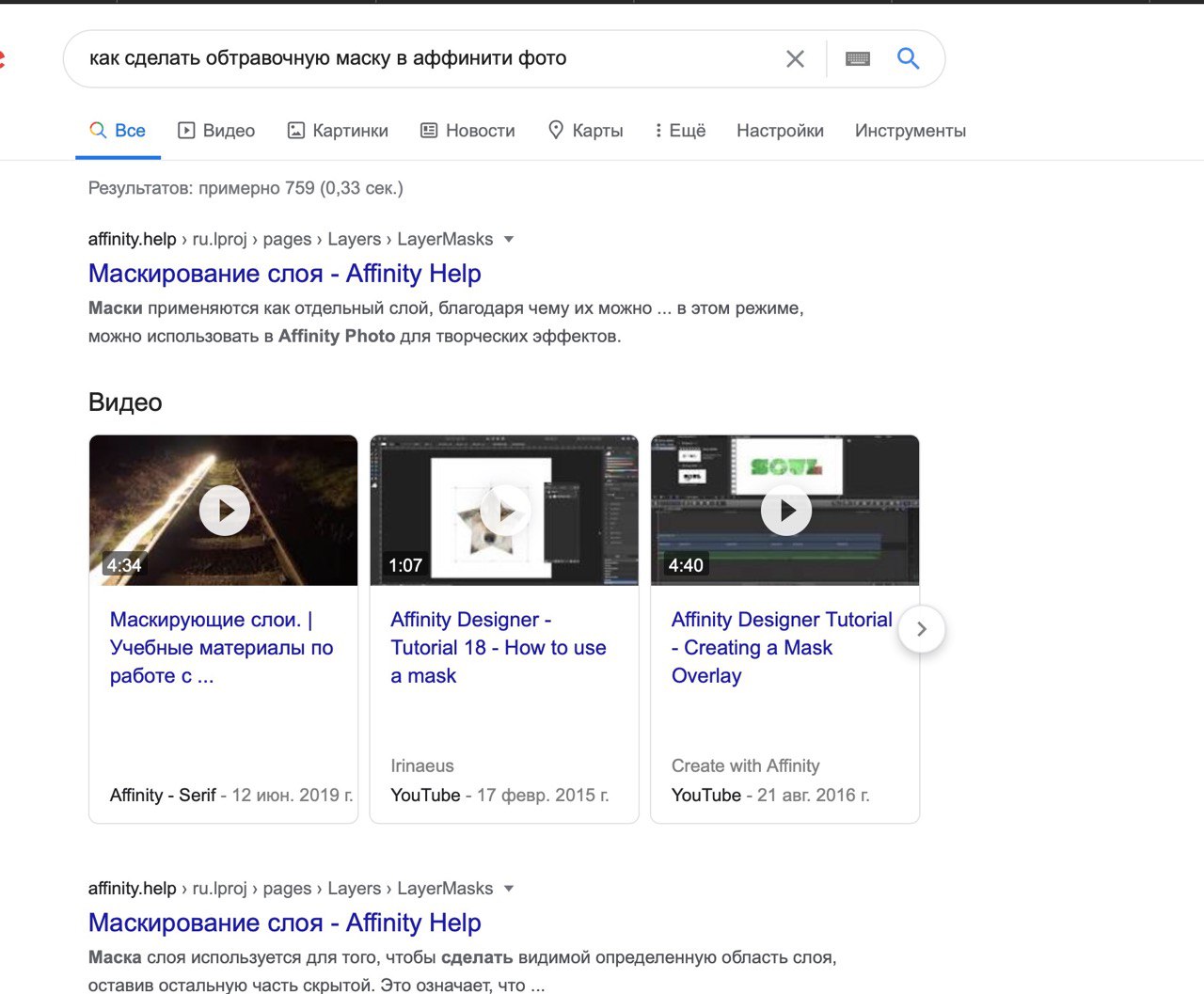Click the Affinity - Serif source label

(163, 796)
